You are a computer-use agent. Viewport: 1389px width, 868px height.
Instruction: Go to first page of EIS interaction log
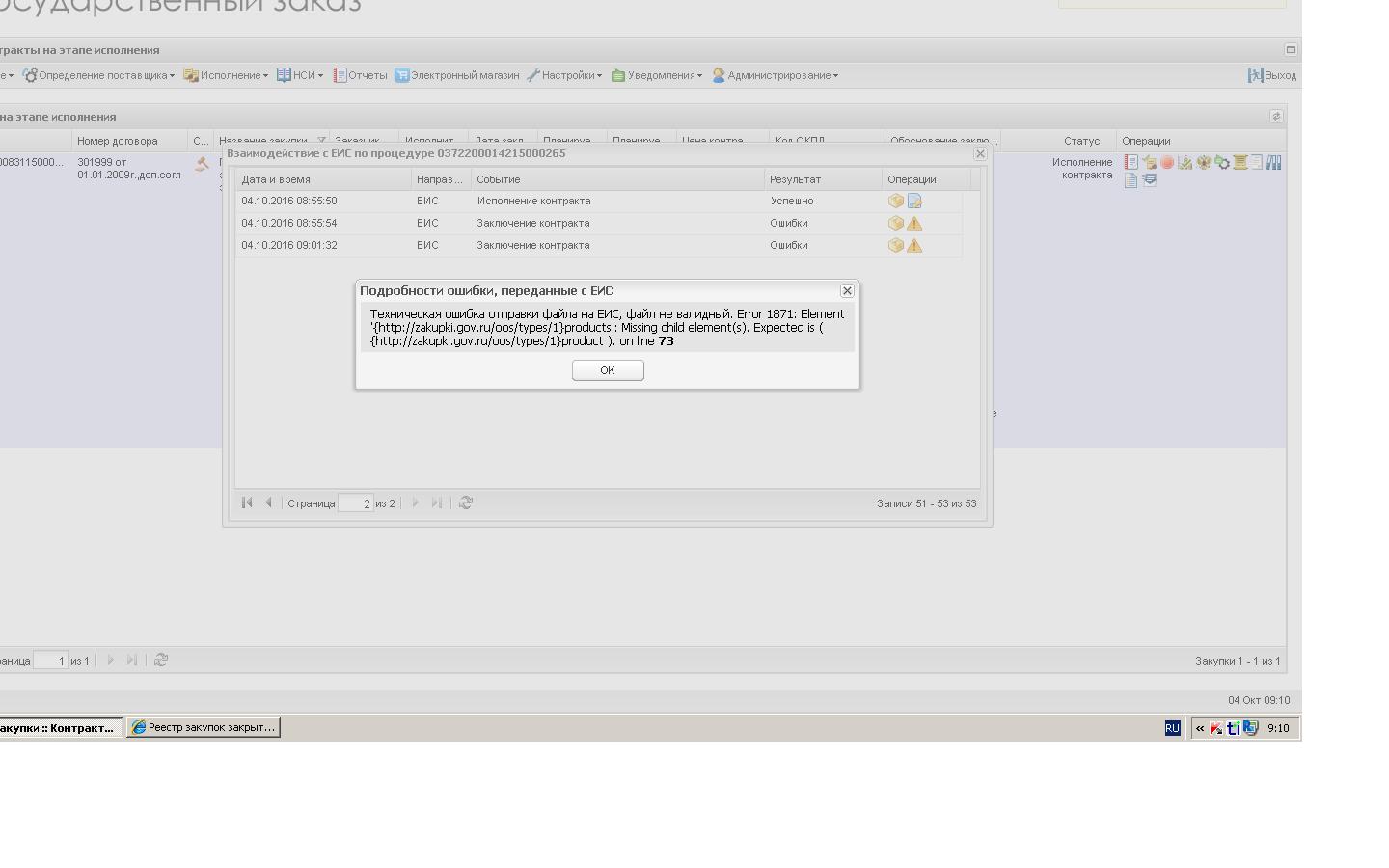pyautogui.click(x=247, y=502)
